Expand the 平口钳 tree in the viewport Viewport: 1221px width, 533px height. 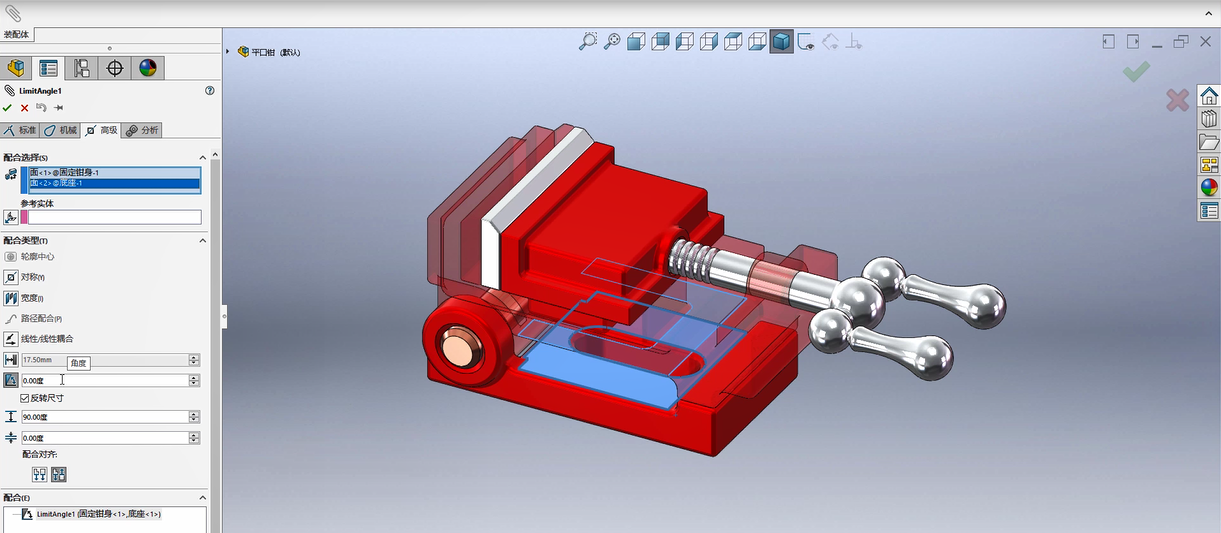pyautogui.click(x=228, y=51)
